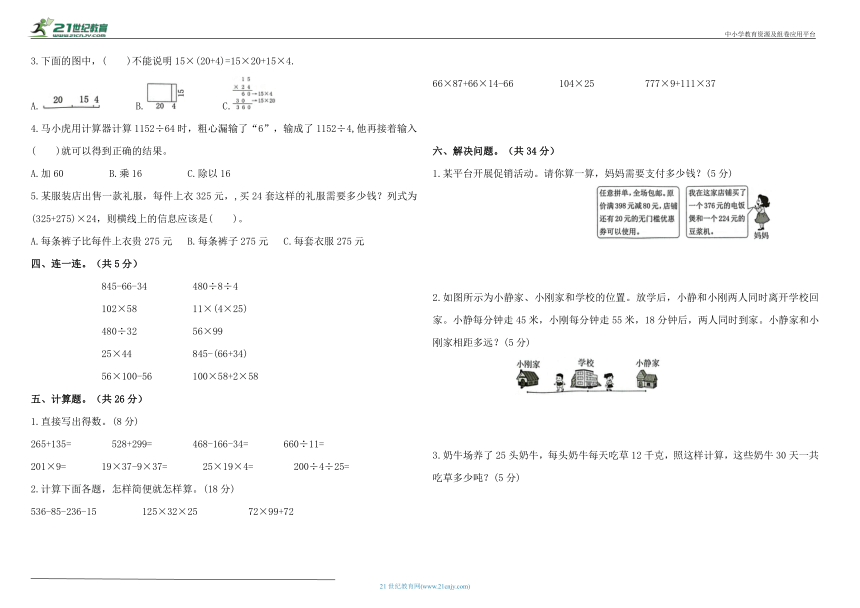
Task: Click the expression 56×100-56
Action: (127, 376)
